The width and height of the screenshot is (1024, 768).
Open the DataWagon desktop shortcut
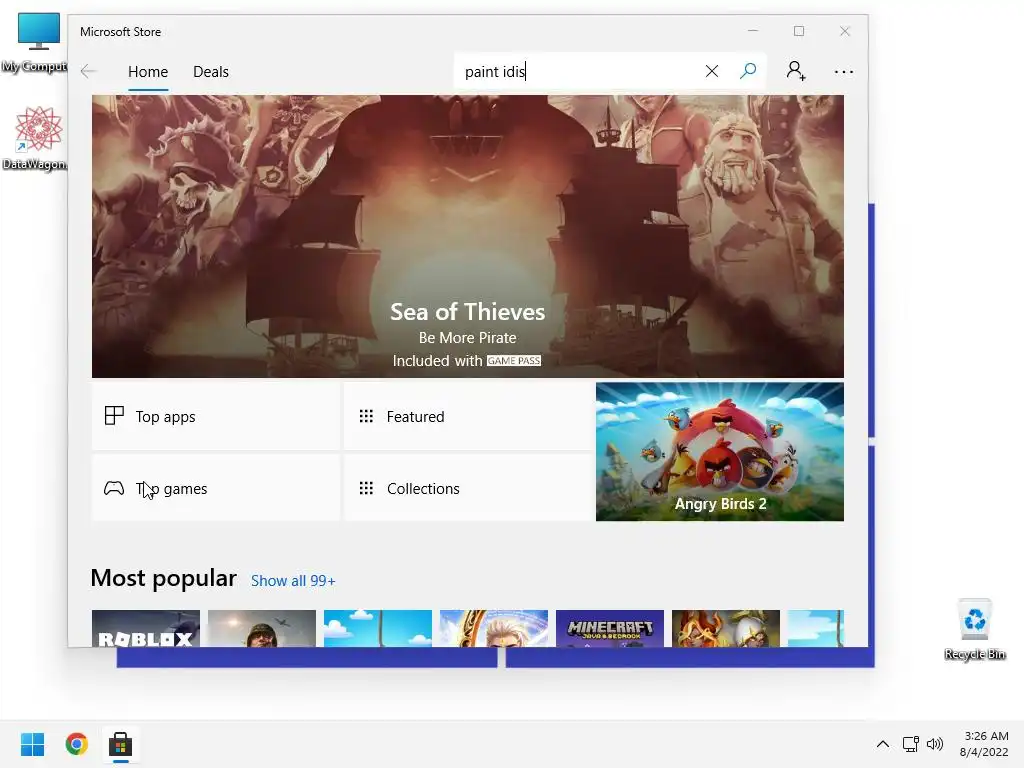(x=37, y=138)
